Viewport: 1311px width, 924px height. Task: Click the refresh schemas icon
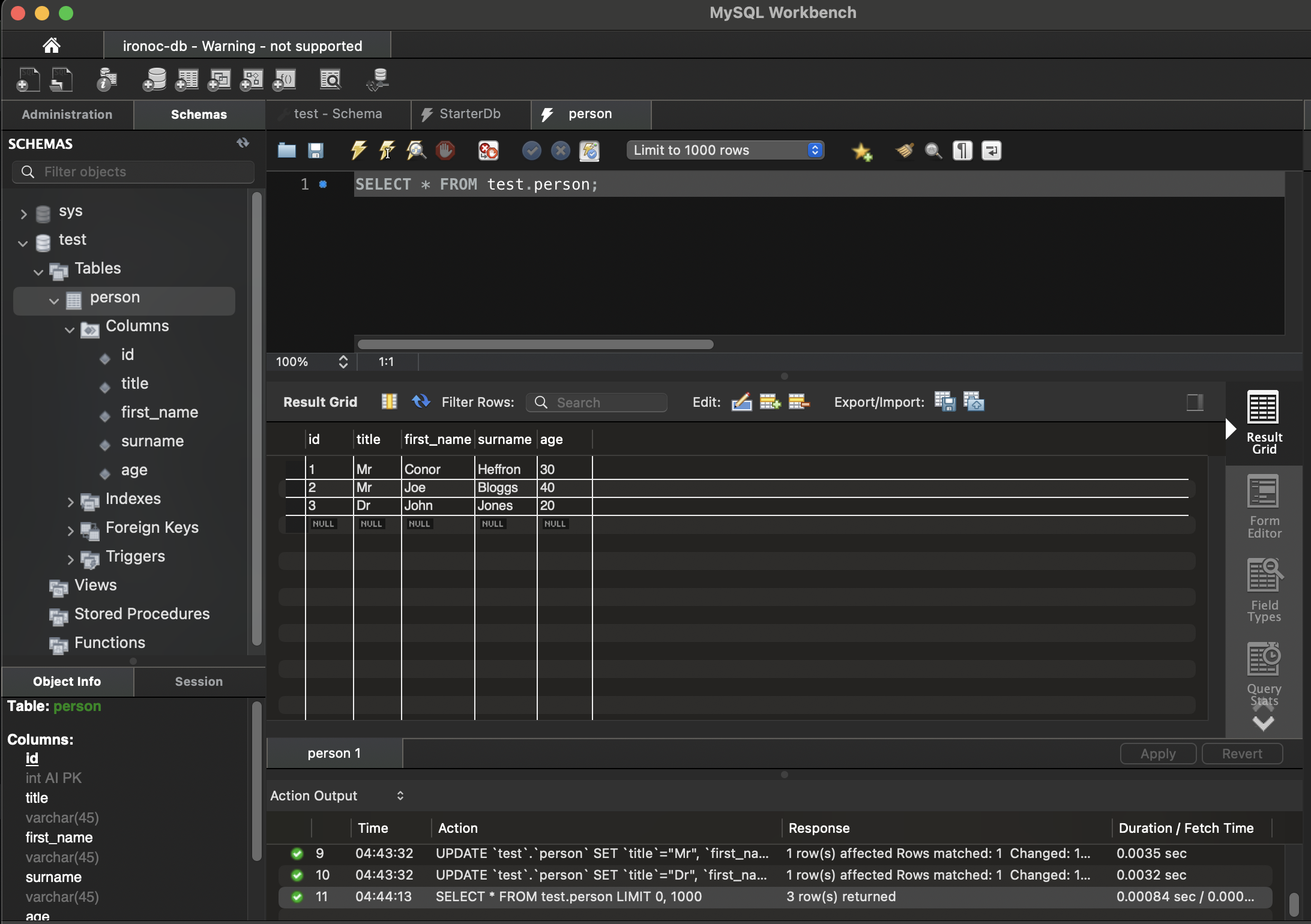pos(243,143)
